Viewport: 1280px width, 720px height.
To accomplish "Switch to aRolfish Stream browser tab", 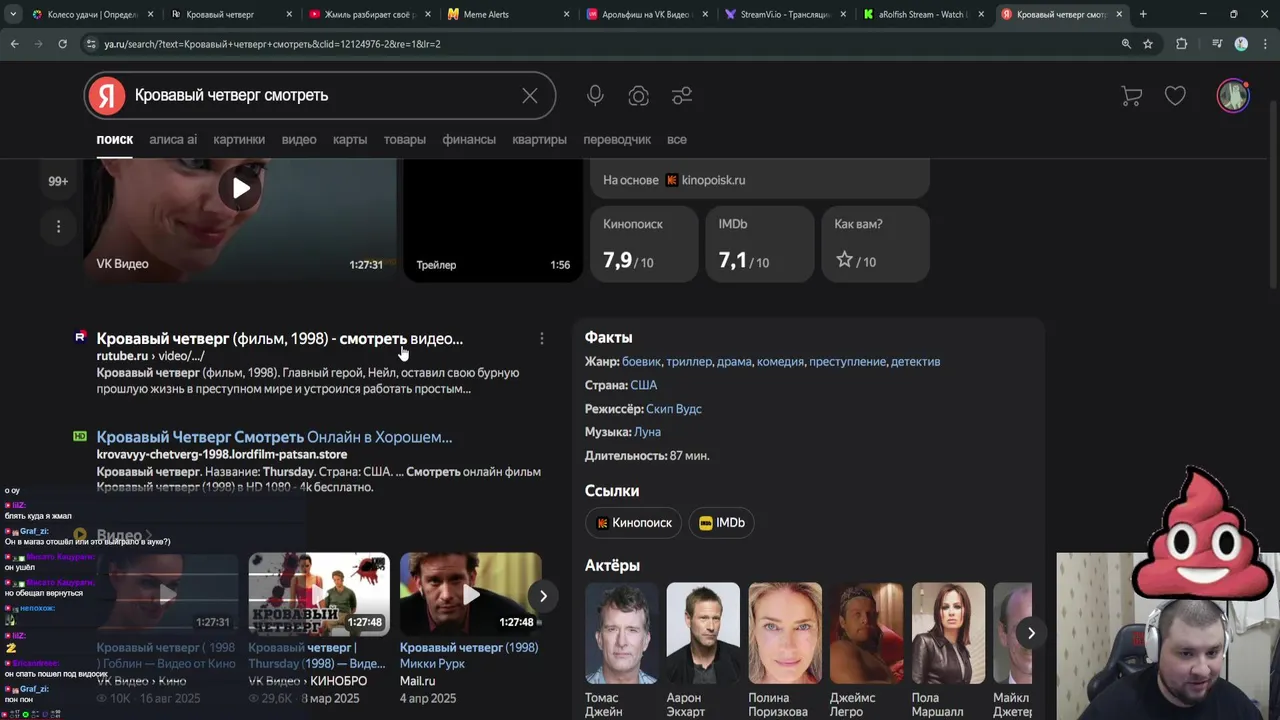I will [924, 14].
